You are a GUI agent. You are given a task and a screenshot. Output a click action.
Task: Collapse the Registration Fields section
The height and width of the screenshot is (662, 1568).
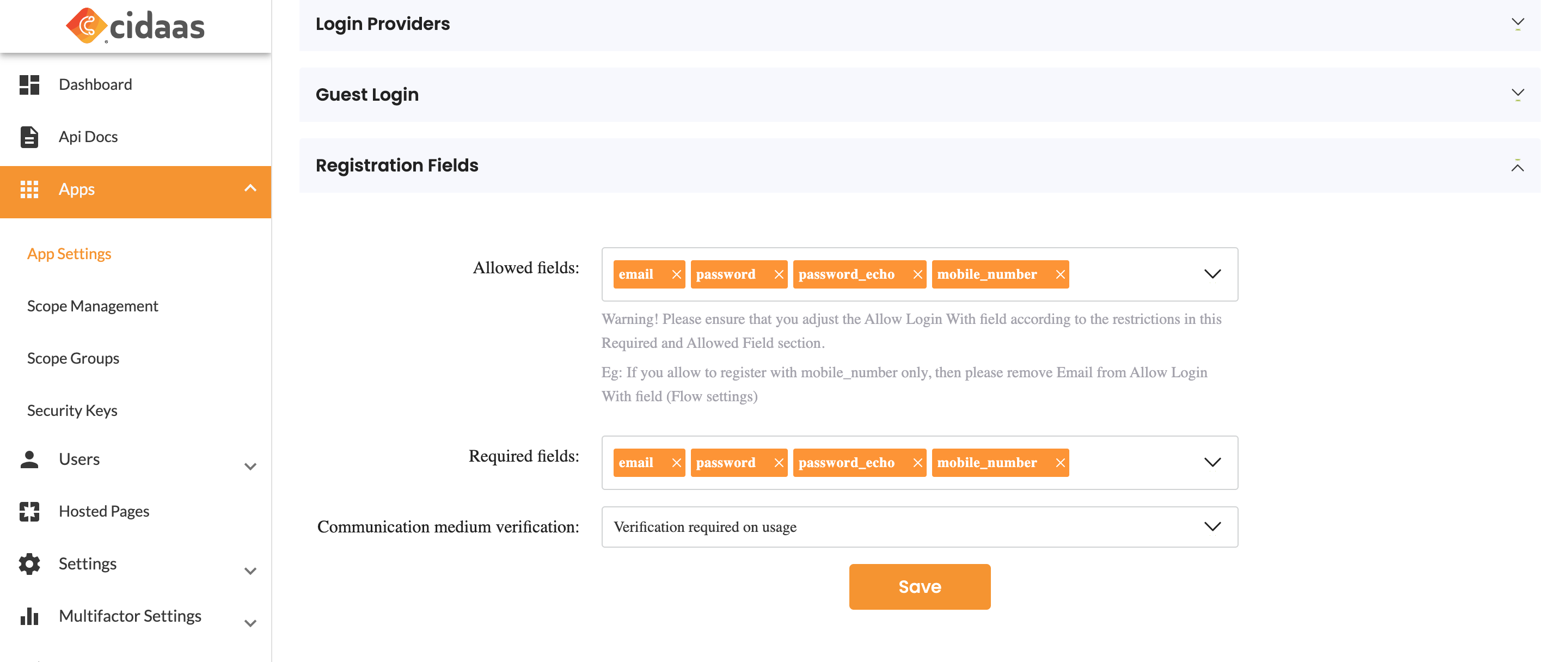pyautogui.click(x=1518, y=165)
